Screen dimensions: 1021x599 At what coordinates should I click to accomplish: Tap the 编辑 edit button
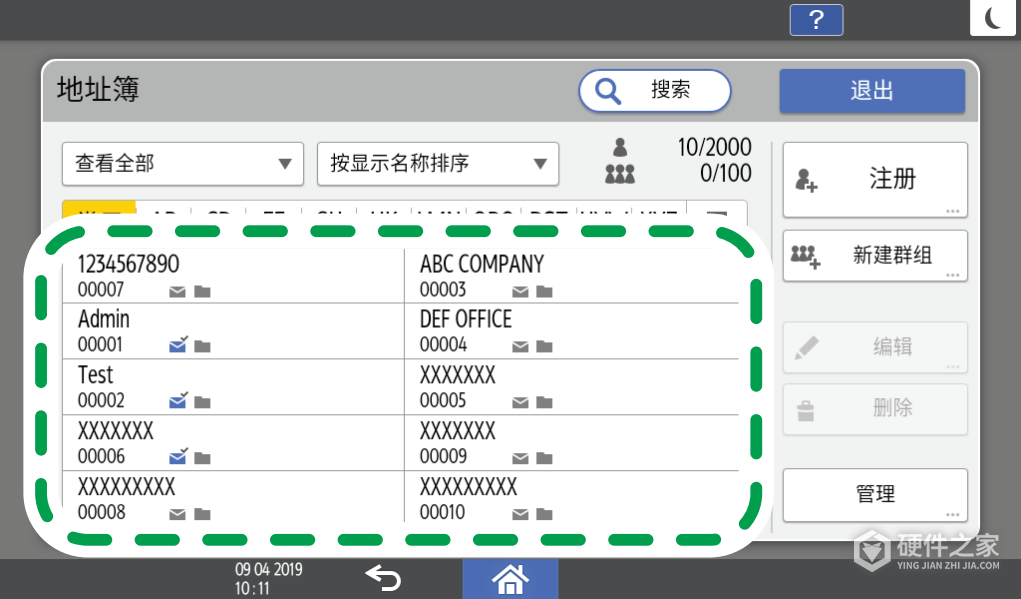click(874, 348)
